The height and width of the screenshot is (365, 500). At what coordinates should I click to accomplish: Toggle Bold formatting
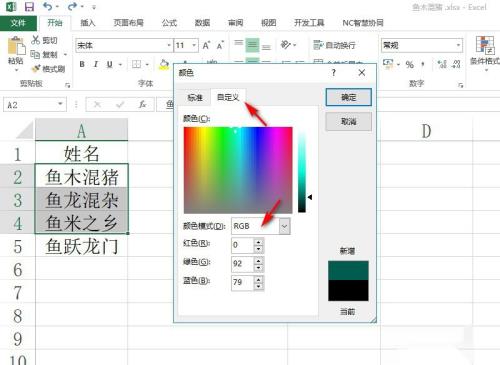coord(82,64)
